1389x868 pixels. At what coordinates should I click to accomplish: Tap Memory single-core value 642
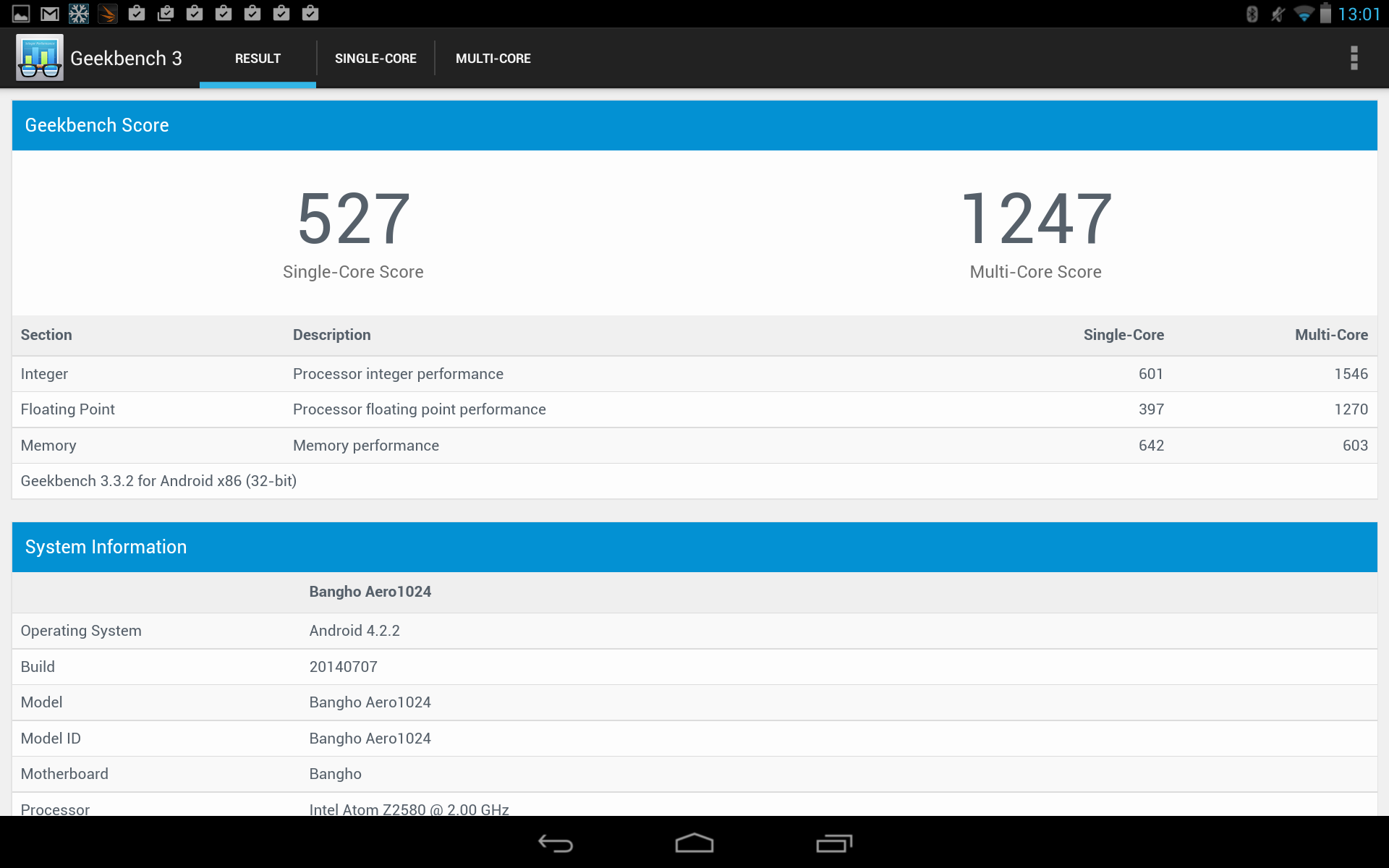pos(1151,446)
